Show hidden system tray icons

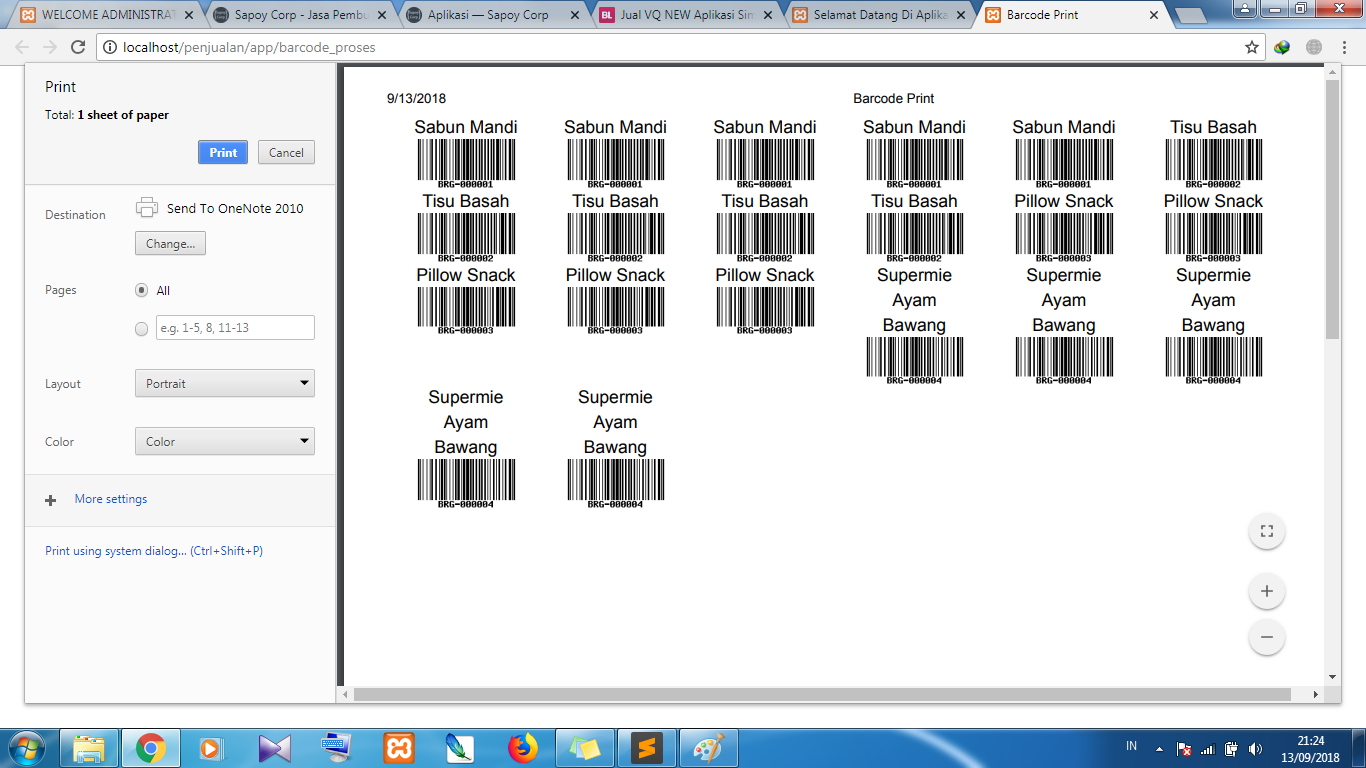(x=1159, y=748)
